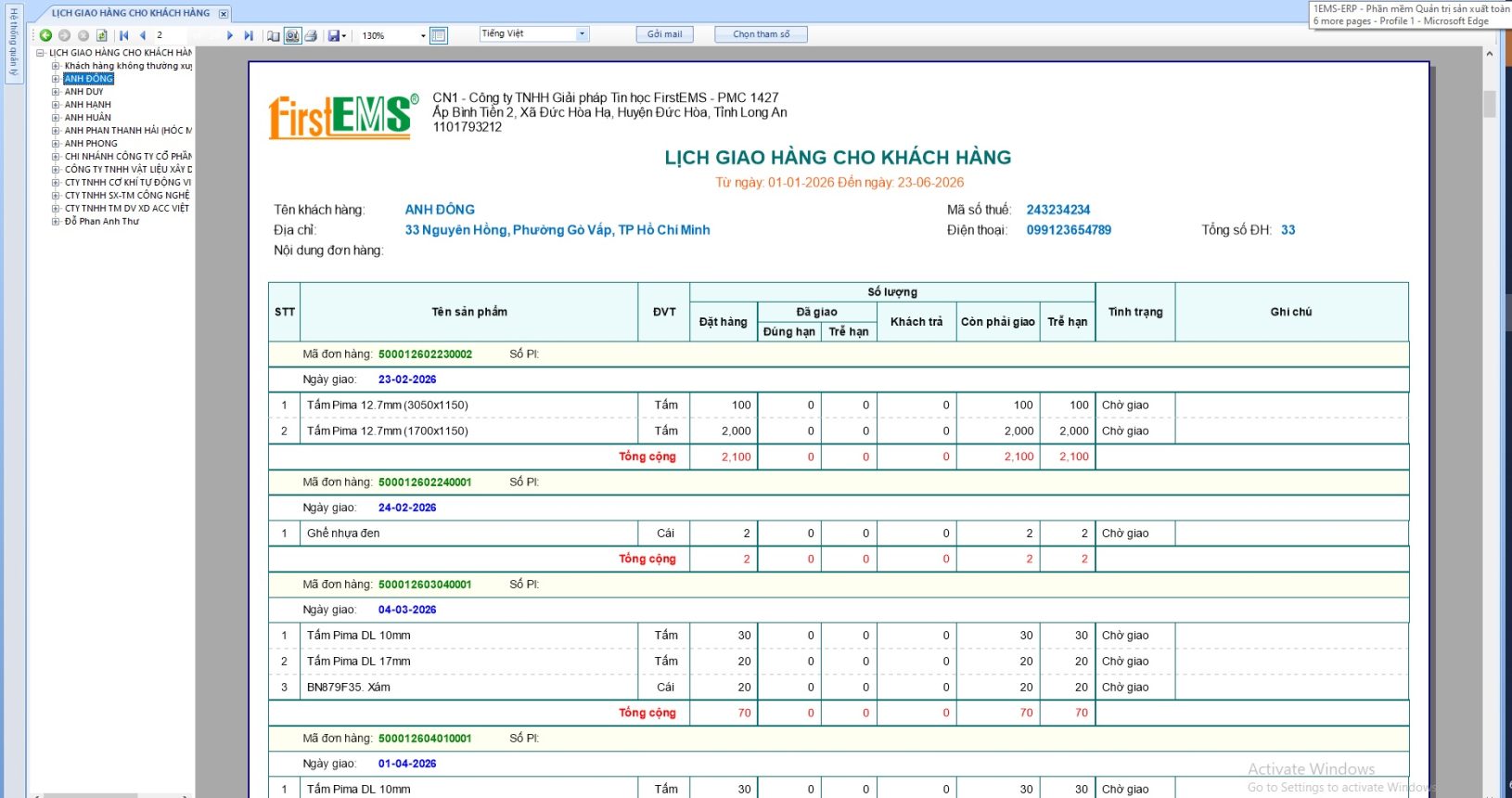Viewport: 1512px width, 798px height.
Task: Select ANH ĐÔNG in the tree
Action: (x=89, y=79)
